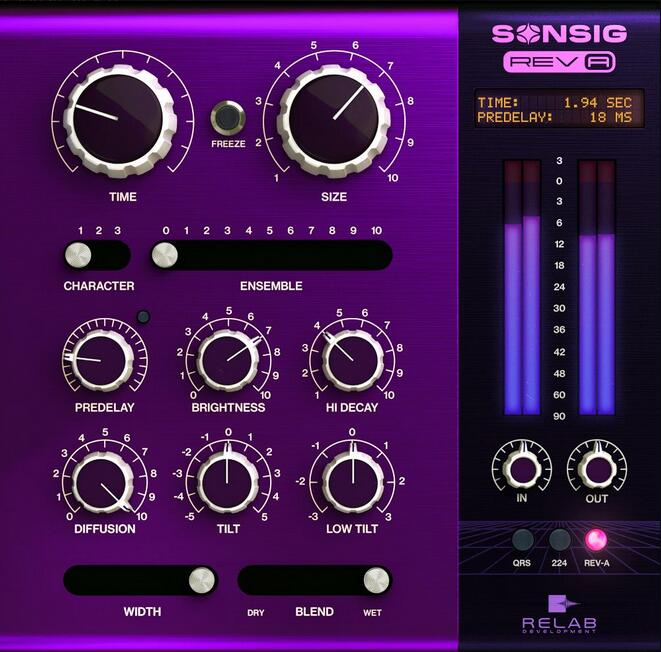
Task: Click CHARACTER position 3 label
Action: click(118, 231)
